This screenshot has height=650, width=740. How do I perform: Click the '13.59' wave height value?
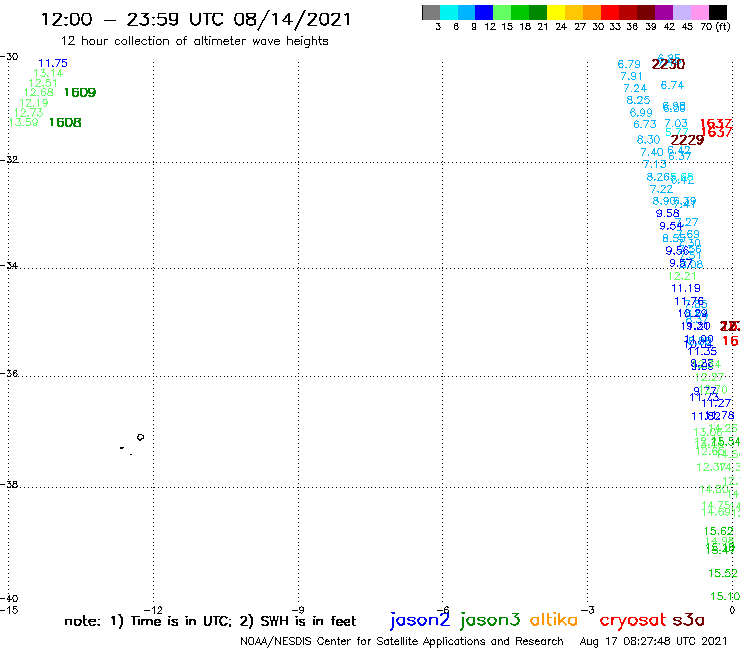pyautogui.click(x=24, y=122)
